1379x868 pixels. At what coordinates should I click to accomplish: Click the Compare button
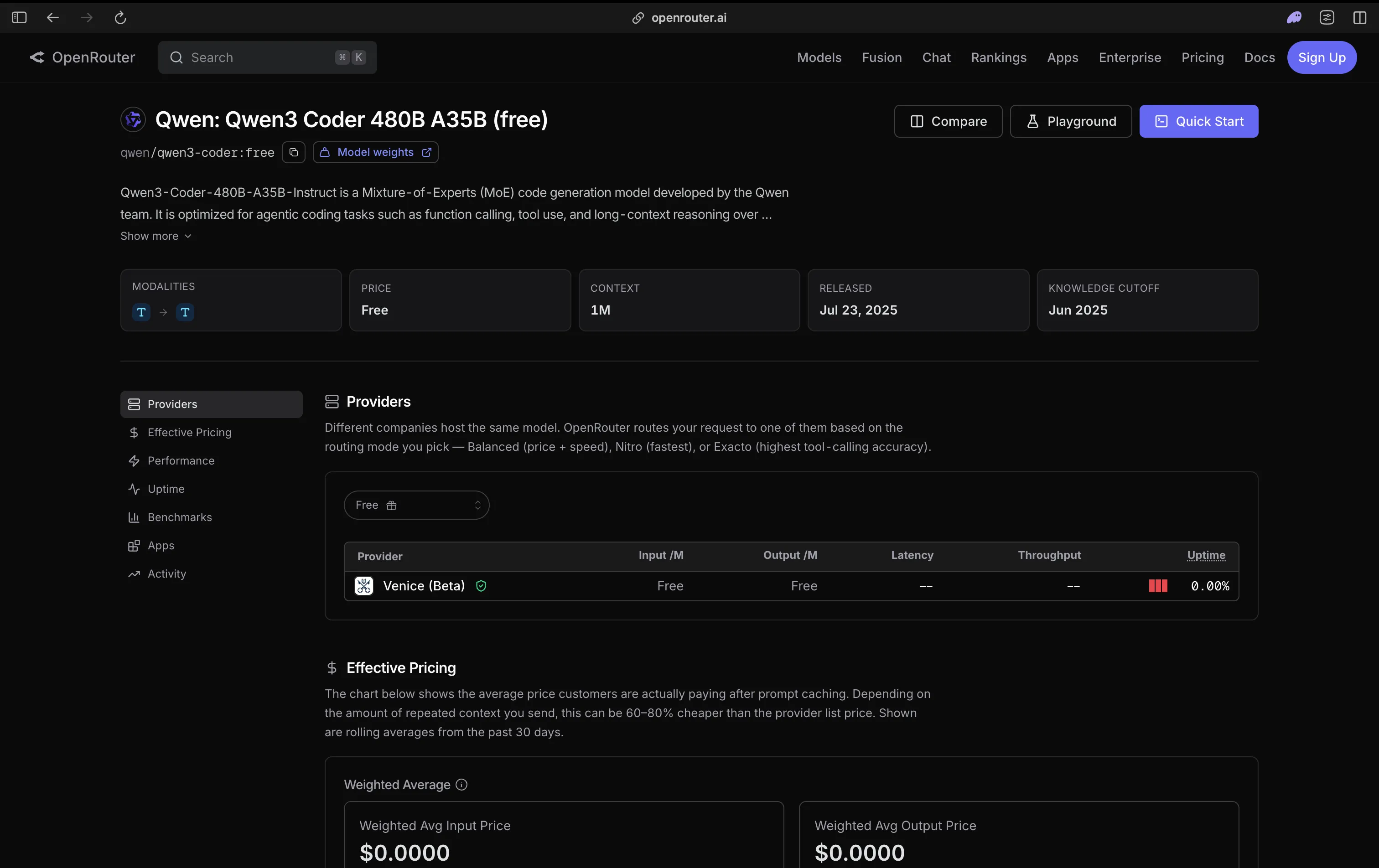[948, 121]
